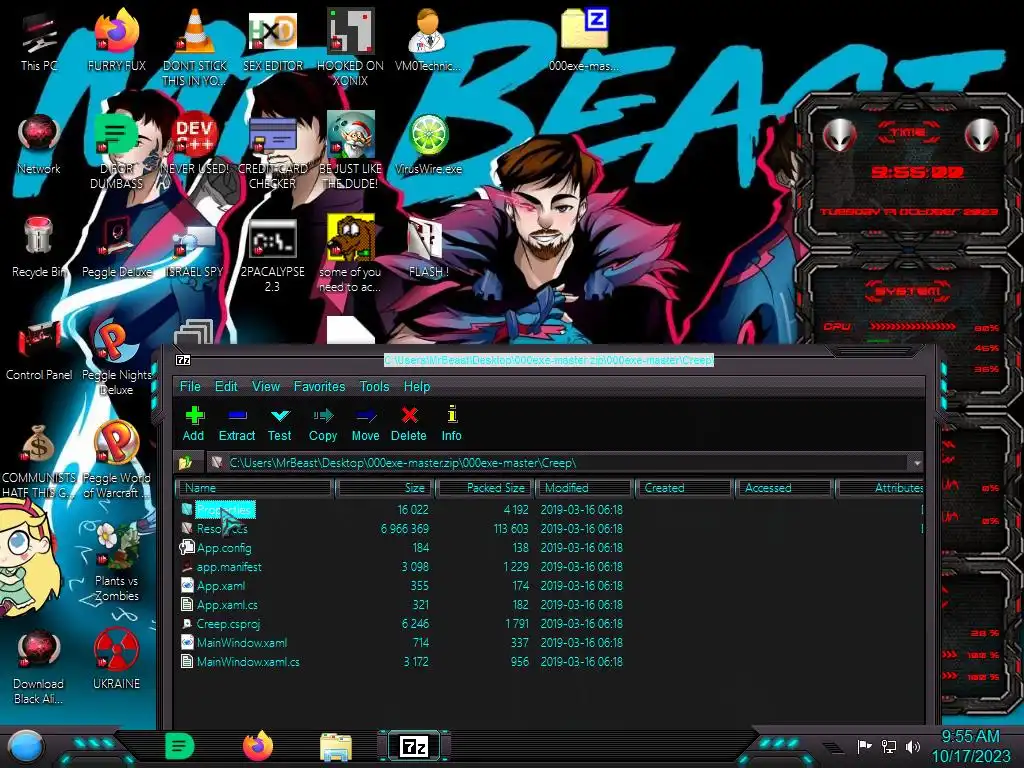1024x768 pixels.
Task: Select the VM0Technic desktop icon
Action: coord(428,40)
